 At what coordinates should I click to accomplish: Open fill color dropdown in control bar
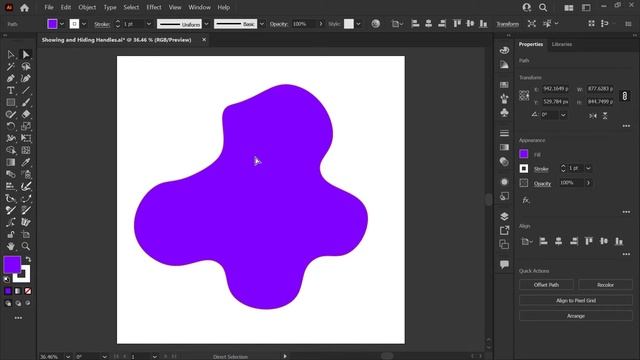tap(62, 24)
